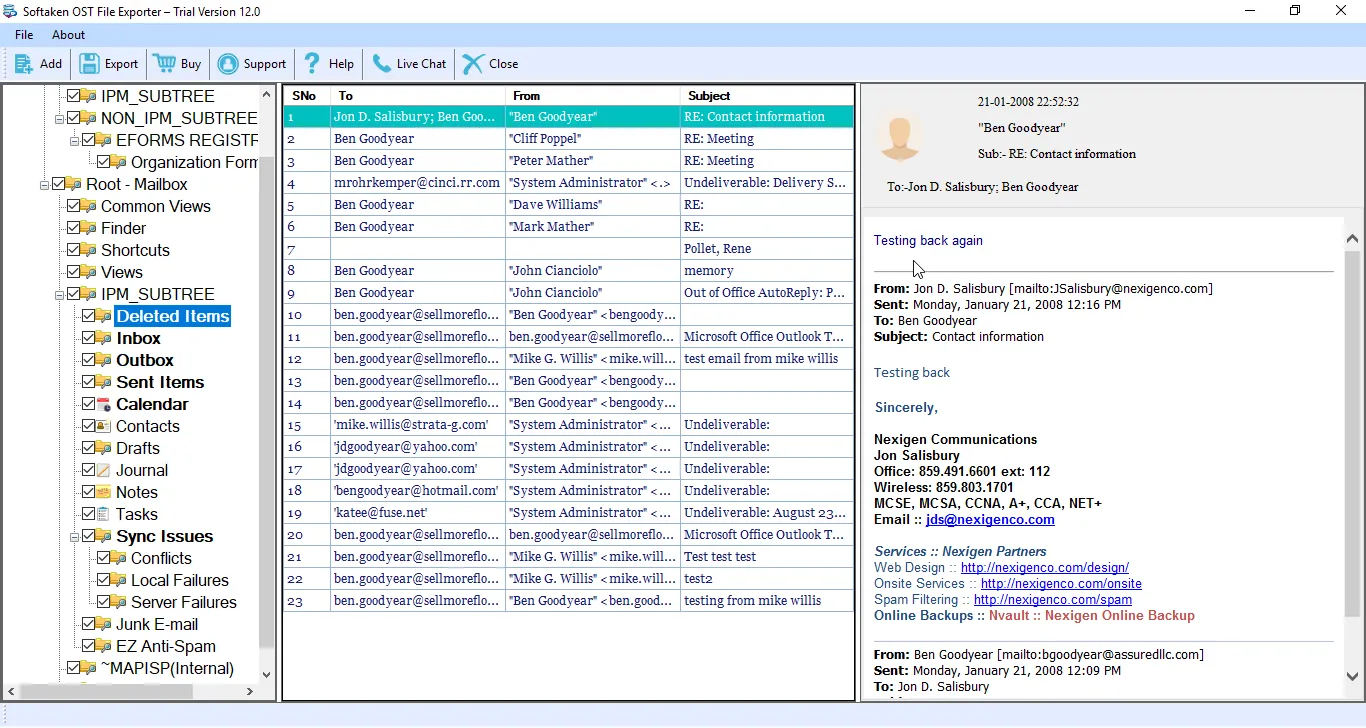The width and height of the screenshot is (1366, 728).
Task: Select the row with subject "Pollet, Rene"
Action: [569, 249]
